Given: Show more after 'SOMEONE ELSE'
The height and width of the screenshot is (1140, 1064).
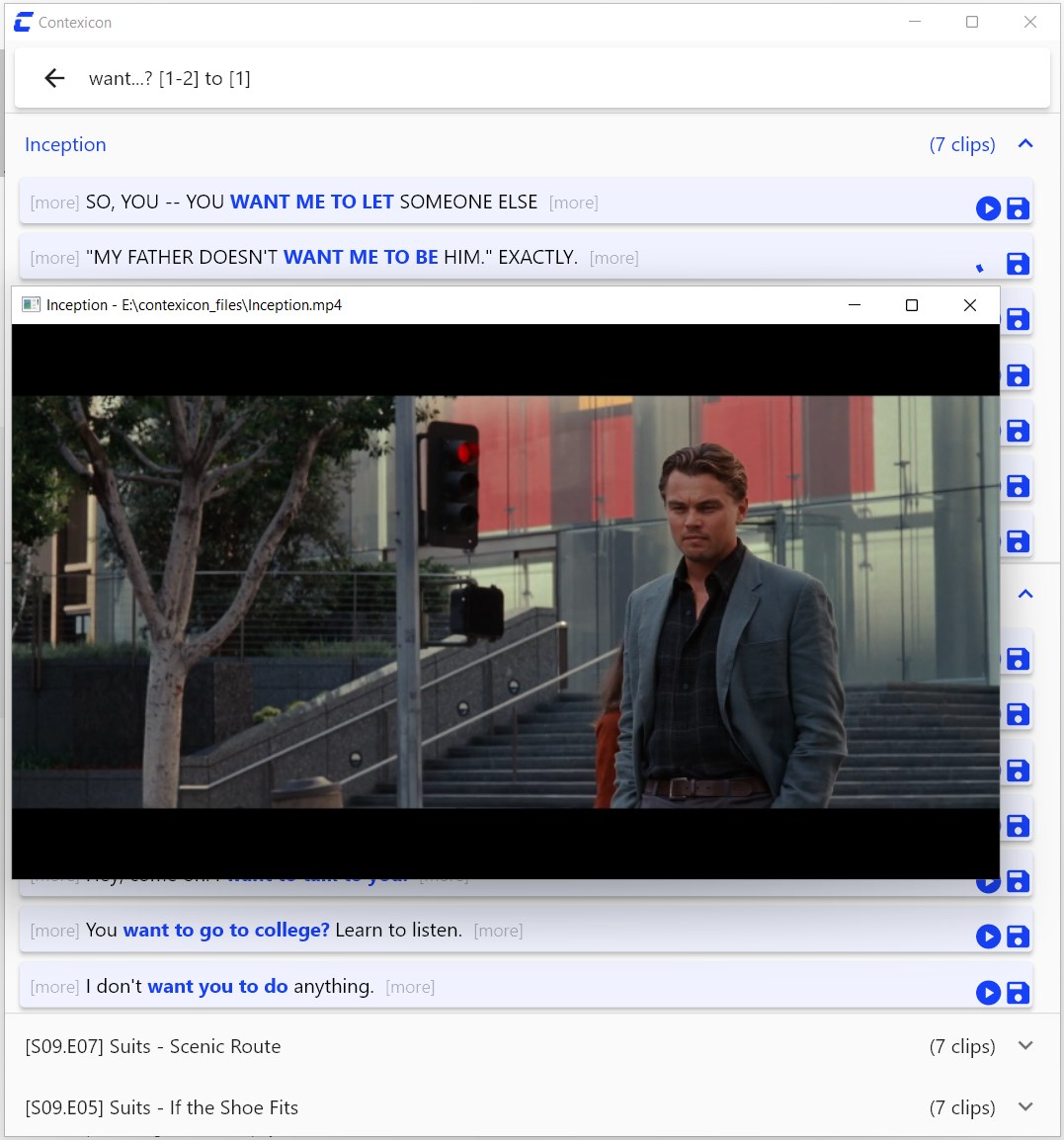Looking at the screenshot, I should coord(574,203).
